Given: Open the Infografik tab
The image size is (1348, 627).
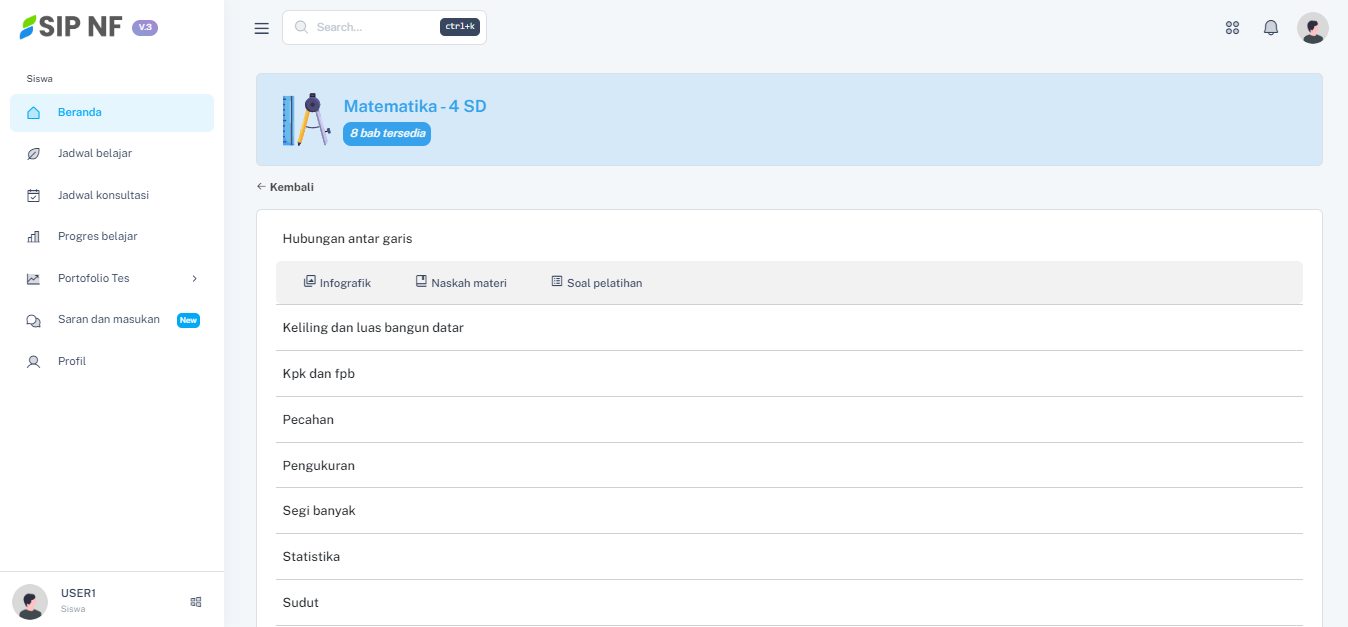Looking at the screenshot, I should [337, 283].
